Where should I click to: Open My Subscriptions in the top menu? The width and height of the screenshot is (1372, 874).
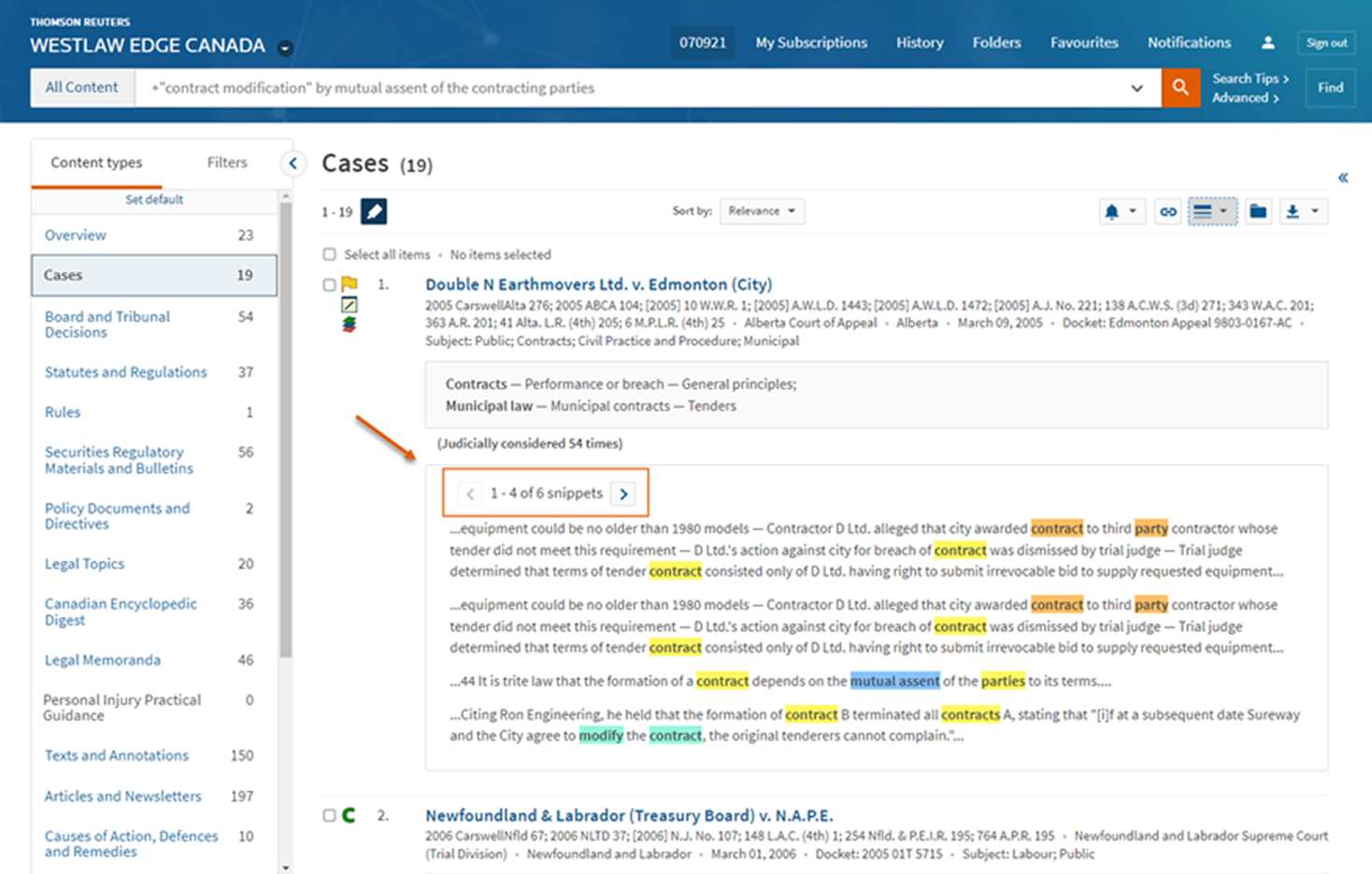pyautogui.click(x=811, y=42)
